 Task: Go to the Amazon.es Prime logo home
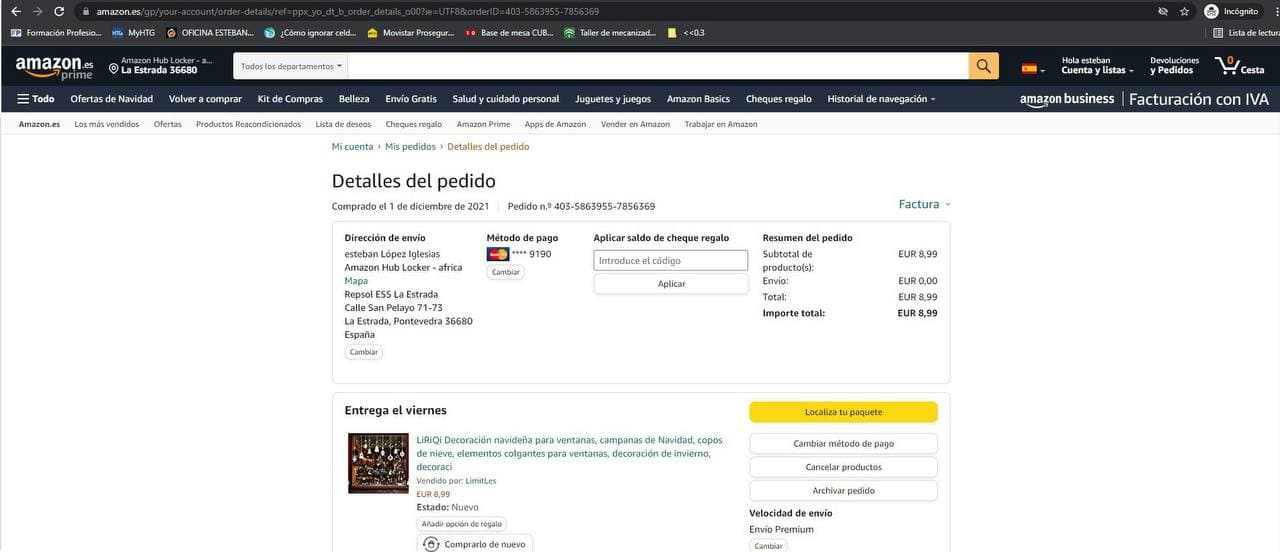55,67
